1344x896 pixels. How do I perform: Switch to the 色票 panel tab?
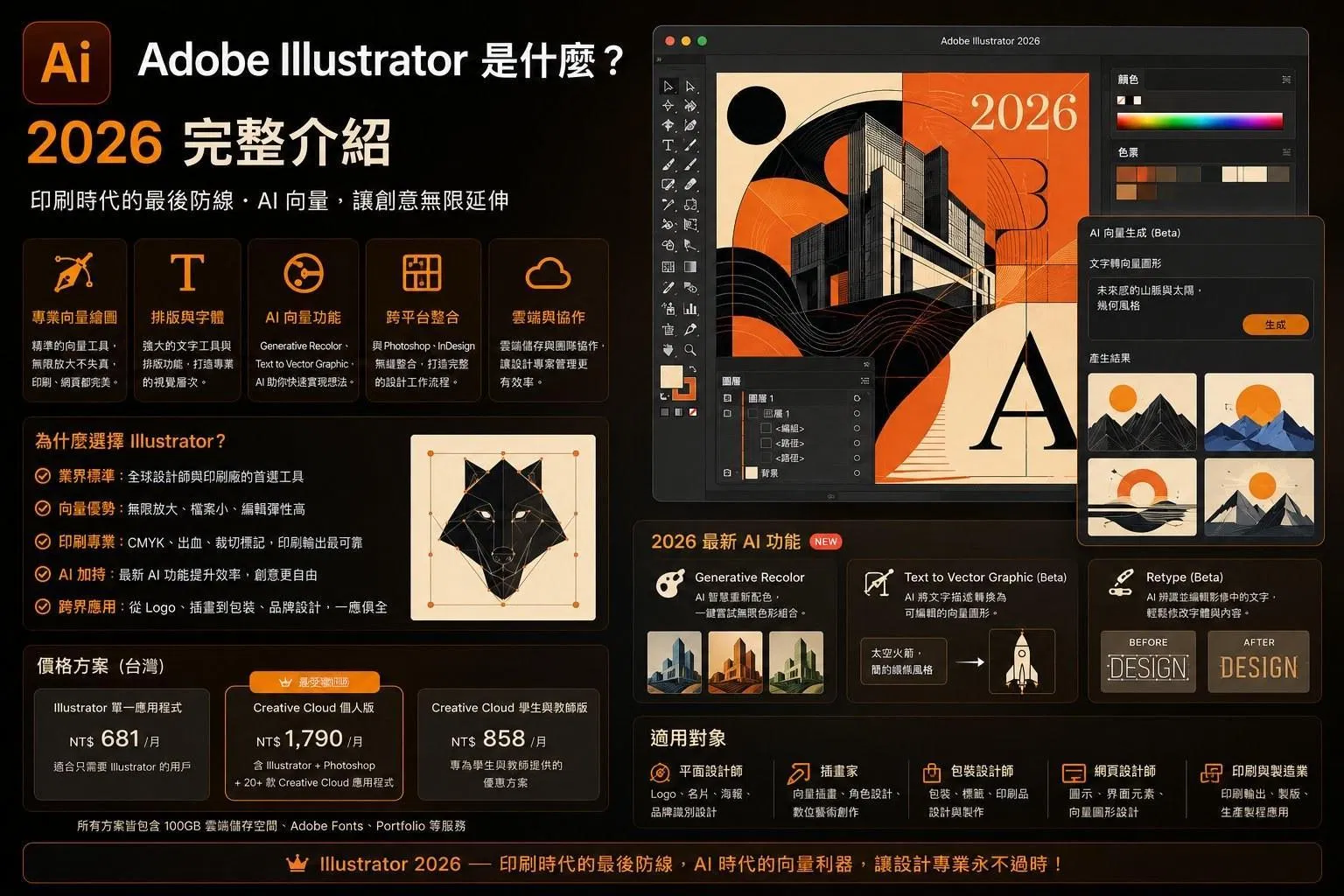pos(1128,152)
